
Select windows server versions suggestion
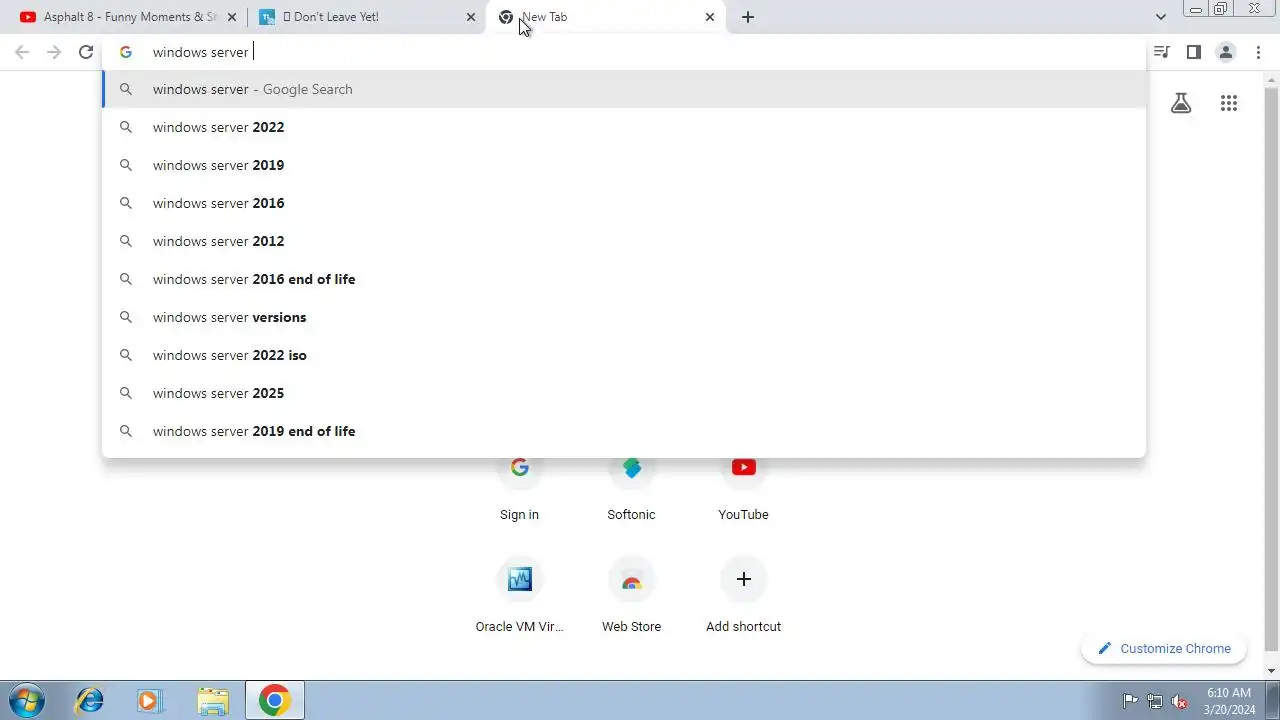point(624,317)
